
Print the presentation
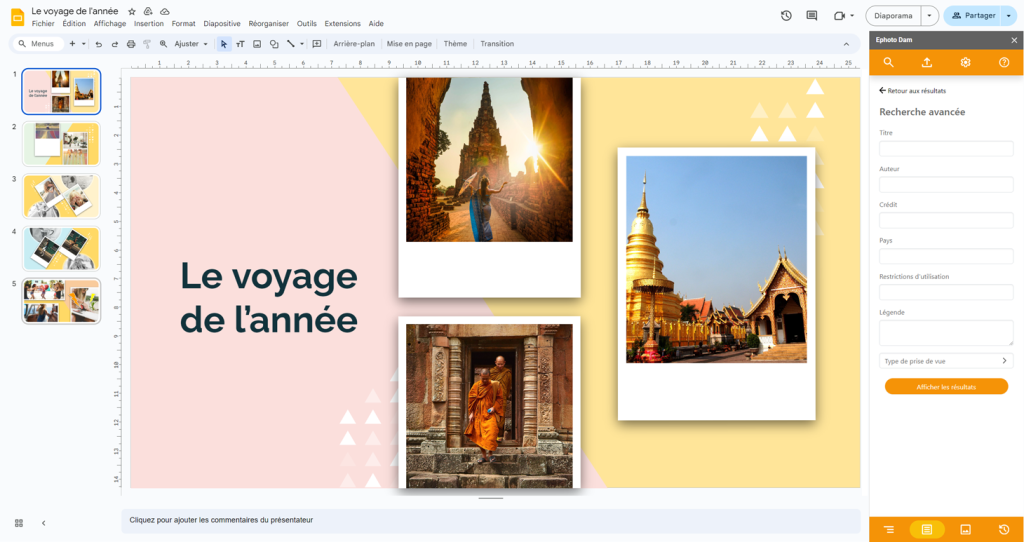point(131,44)
